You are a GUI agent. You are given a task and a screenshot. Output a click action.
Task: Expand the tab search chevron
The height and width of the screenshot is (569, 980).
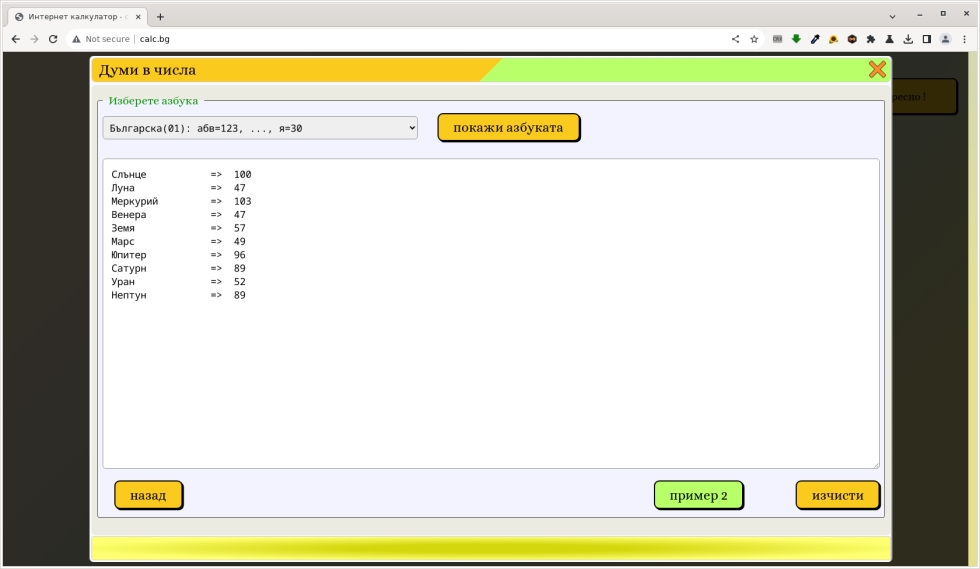pyautogui.click(x=893, y=16)
